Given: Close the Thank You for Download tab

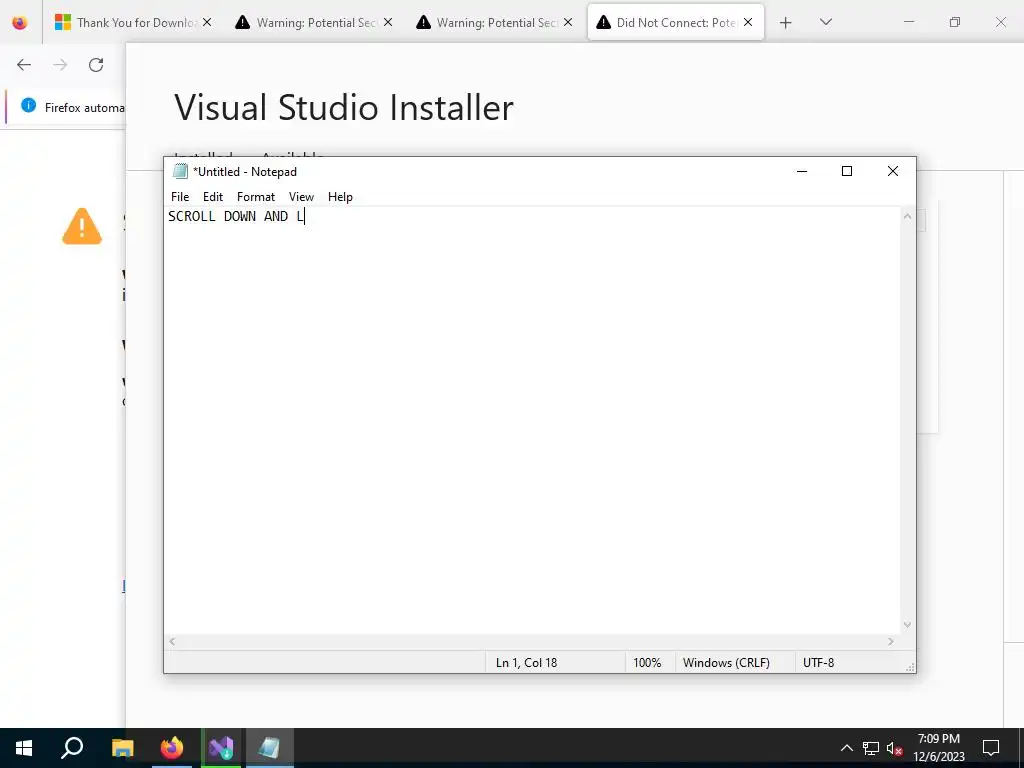Looking at the screenshot, I should click(207, 22).
